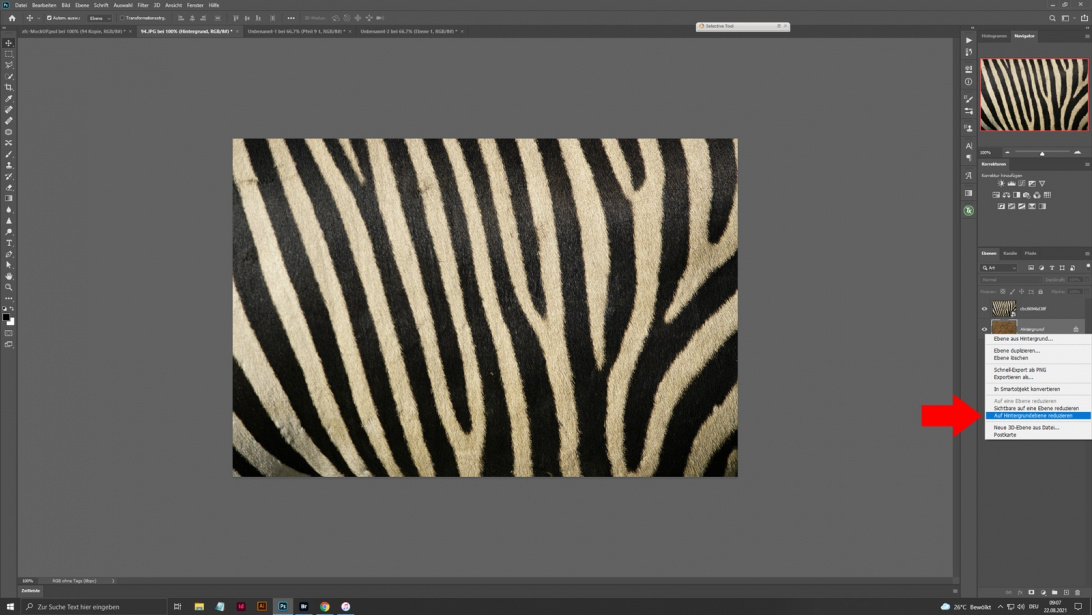Image resolution: width=1092 pixels, height=615 pixels.
Task: Open the search icon at top right
Action: [1052, 18]
